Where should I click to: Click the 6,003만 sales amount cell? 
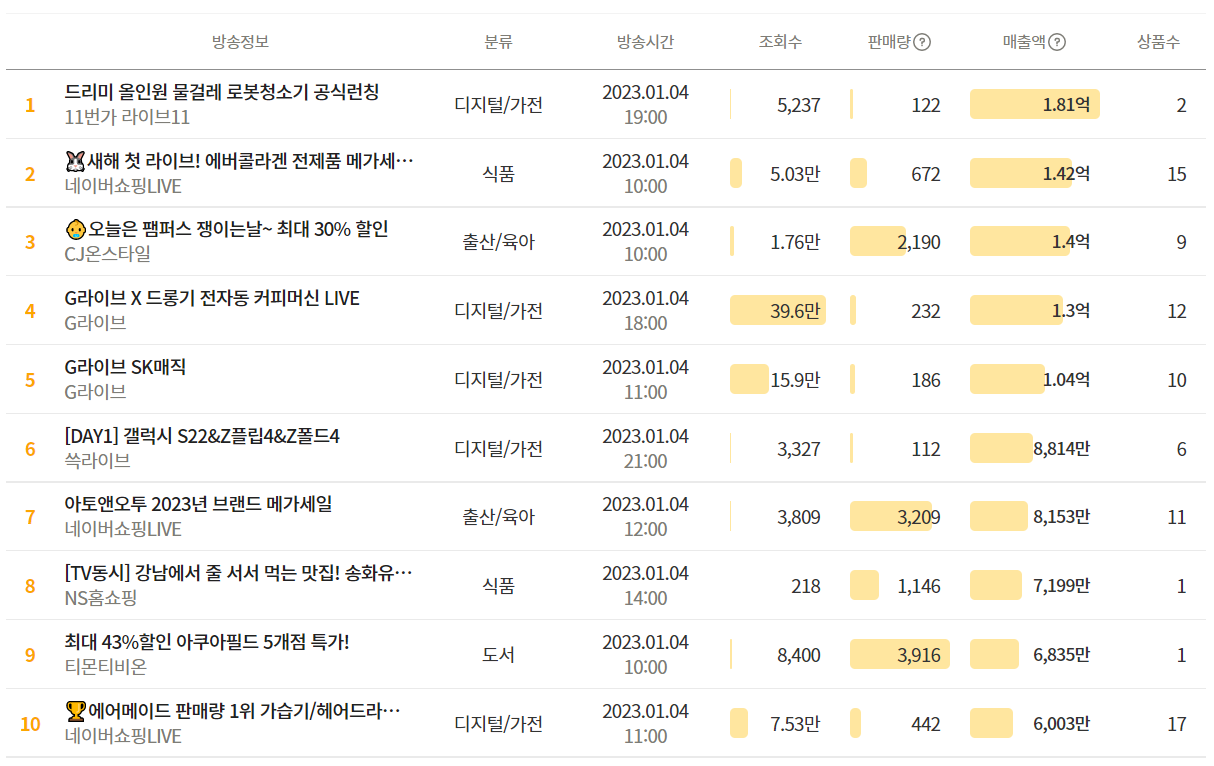(x=1062, y=724)
